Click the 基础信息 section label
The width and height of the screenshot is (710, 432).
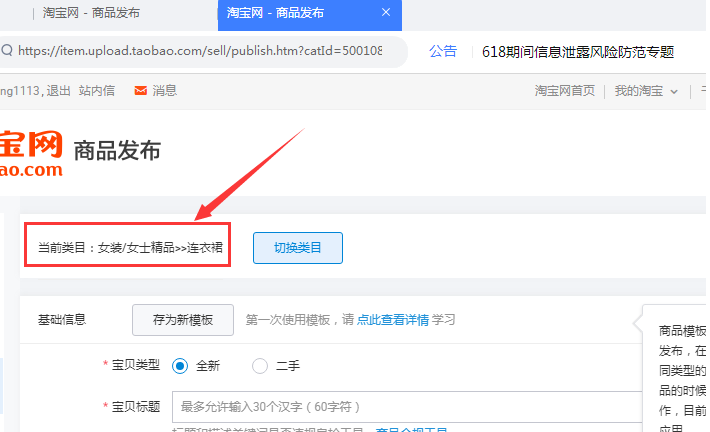tap(62, 320)
